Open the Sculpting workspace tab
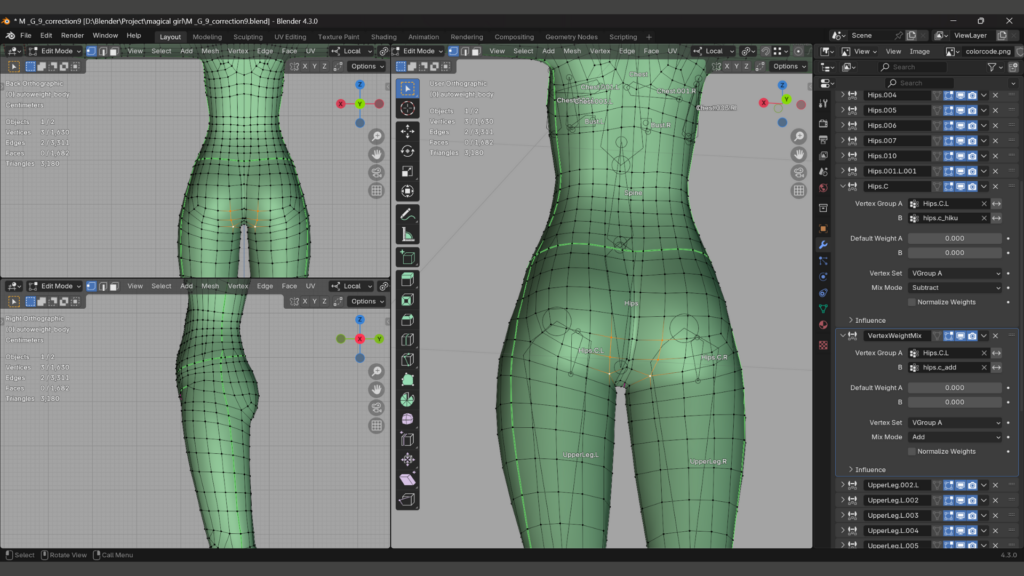The image size is (1024, 576). tap(248, 37)
